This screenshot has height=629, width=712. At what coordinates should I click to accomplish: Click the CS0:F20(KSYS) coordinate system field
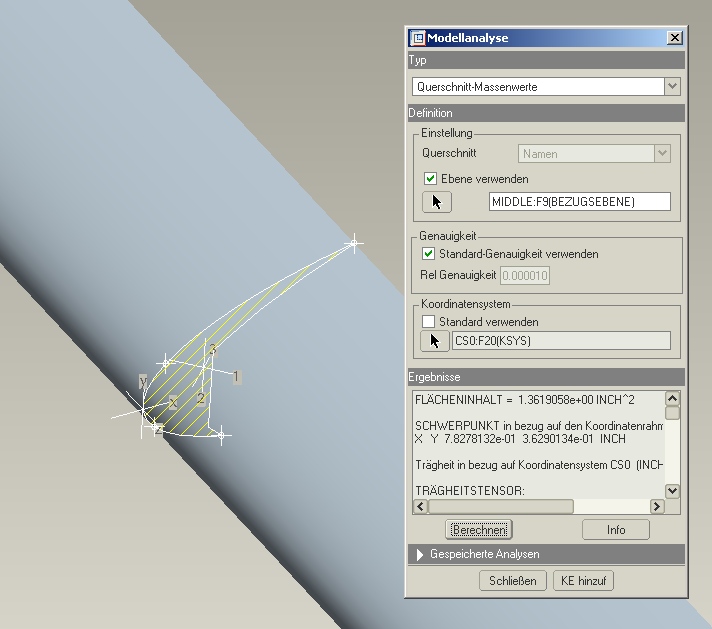[561, 341]
